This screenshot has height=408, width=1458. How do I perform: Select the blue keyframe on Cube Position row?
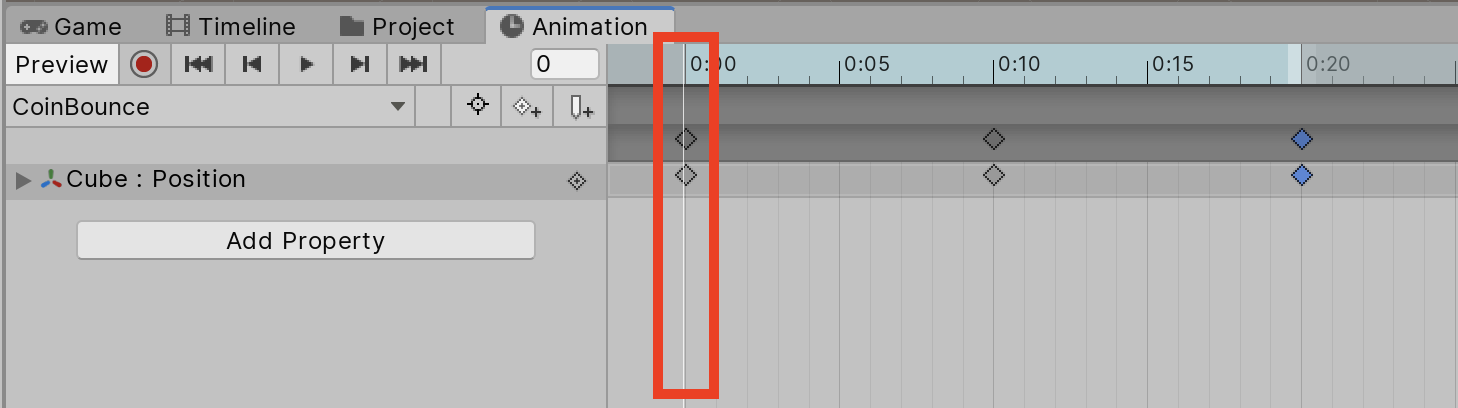point(1301,176)
